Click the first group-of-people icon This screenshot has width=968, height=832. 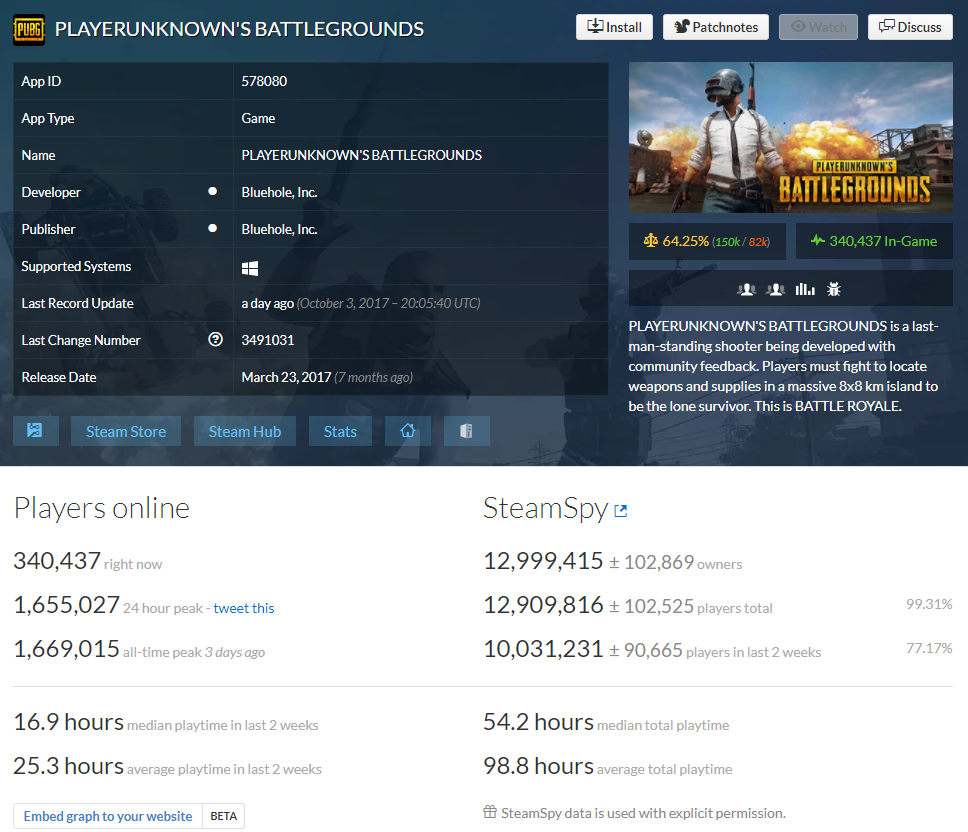pos(746,289)
